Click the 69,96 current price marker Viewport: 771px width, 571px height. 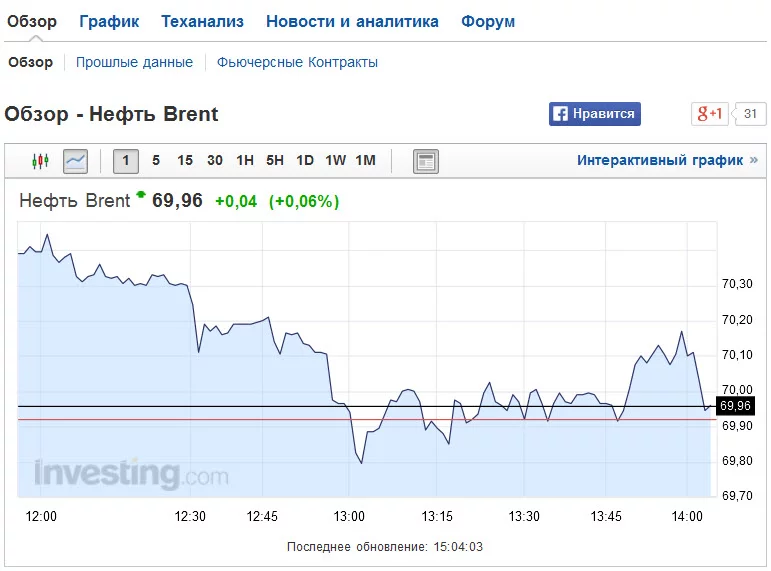(x=735, y=406)
